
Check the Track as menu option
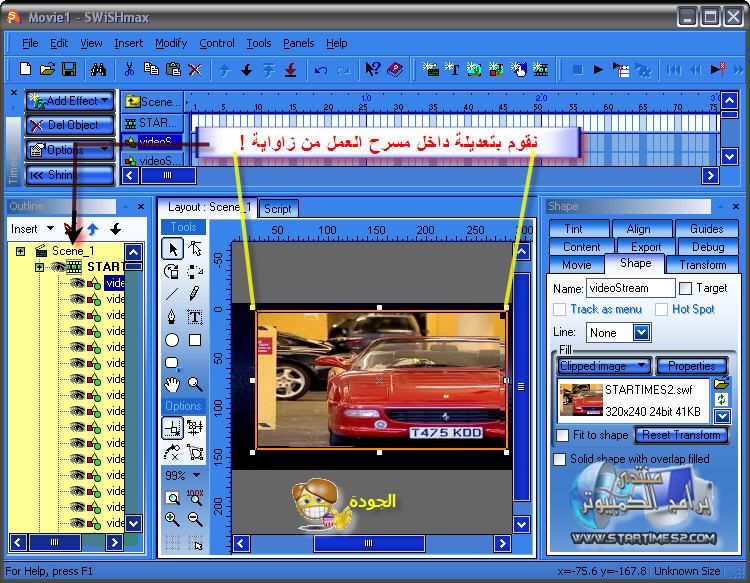(560, 309)
